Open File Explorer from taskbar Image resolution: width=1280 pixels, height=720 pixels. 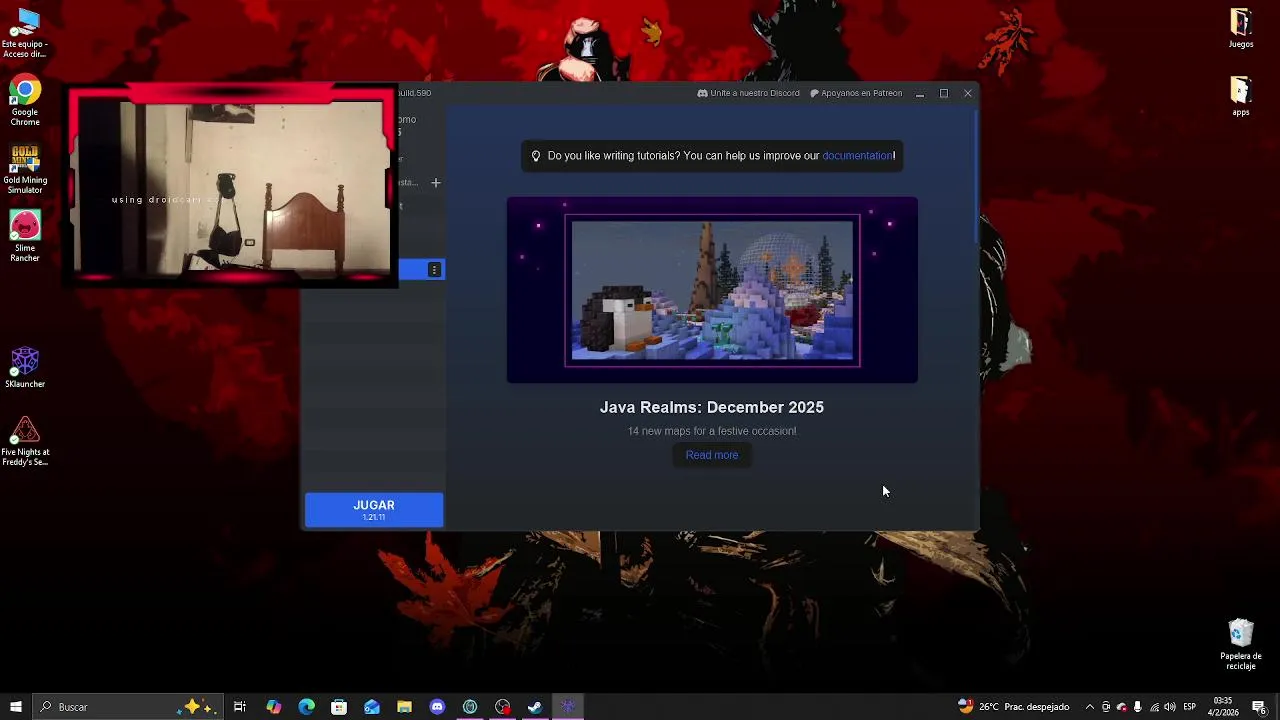(x=404, y=707)
